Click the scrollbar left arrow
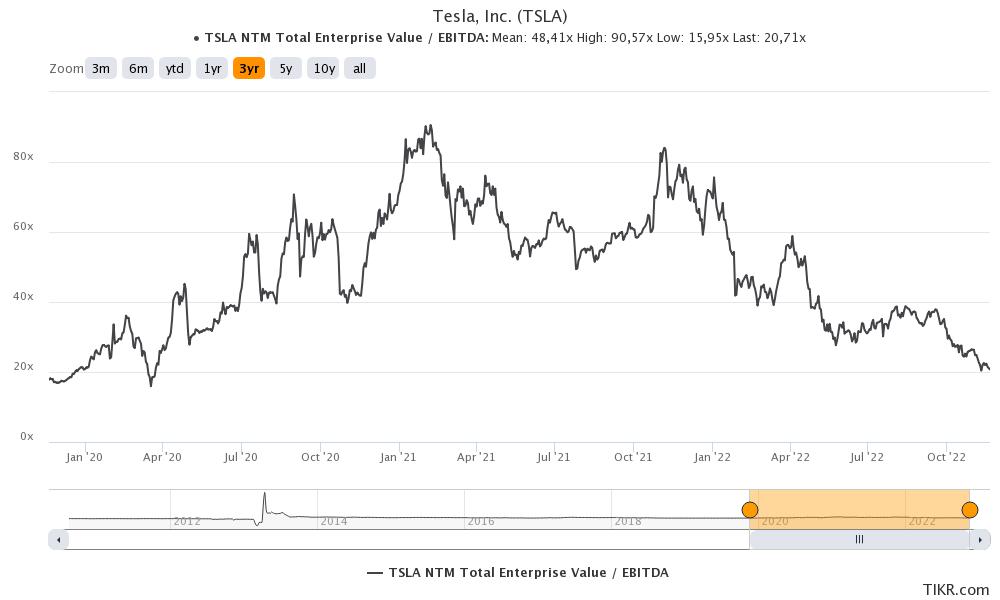The height and width of the screenshot is (600, 1000). point(58,540)
